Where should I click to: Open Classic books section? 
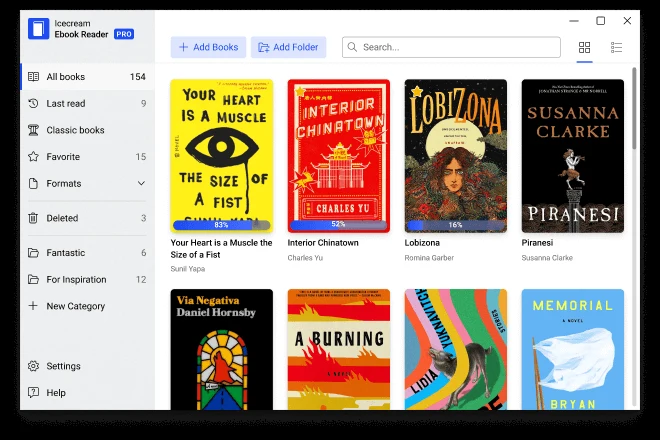pos(88,130)
